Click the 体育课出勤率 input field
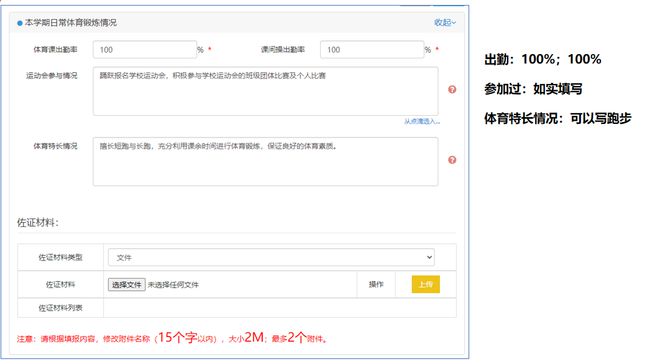 [x=145, y=50]
